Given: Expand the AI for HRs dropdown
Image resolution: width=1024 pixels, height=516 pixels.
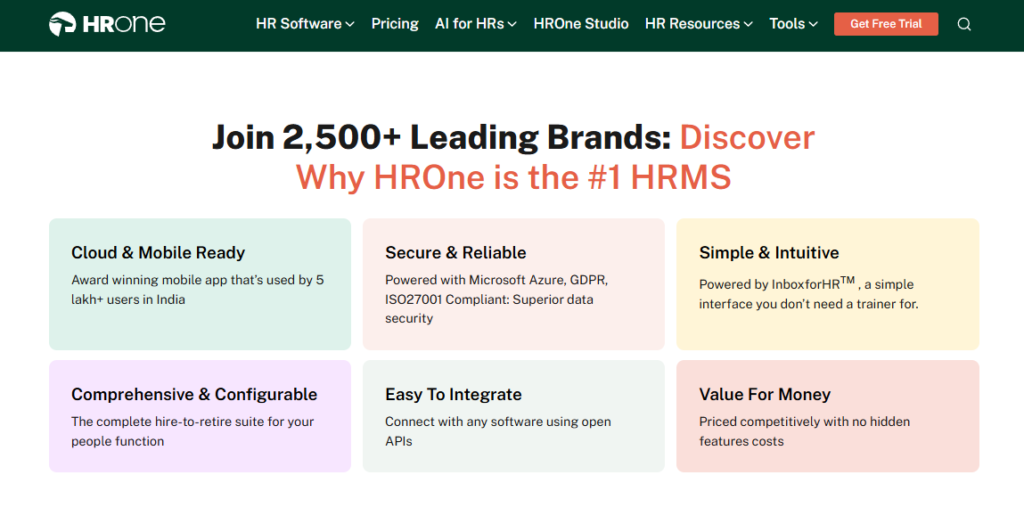Looking at the screenshot, I should pyautogui.click(x=475, y=24).
